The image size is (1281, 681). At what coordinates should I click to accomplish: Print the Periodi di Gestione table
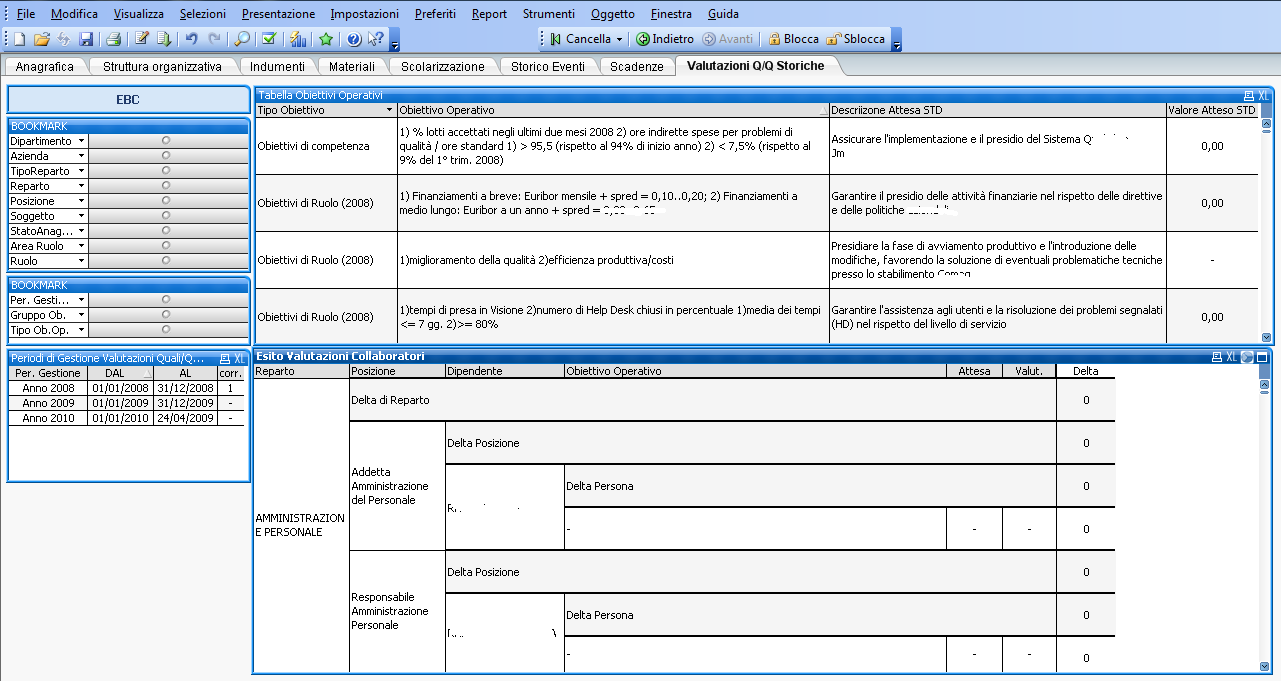[225, 358]
